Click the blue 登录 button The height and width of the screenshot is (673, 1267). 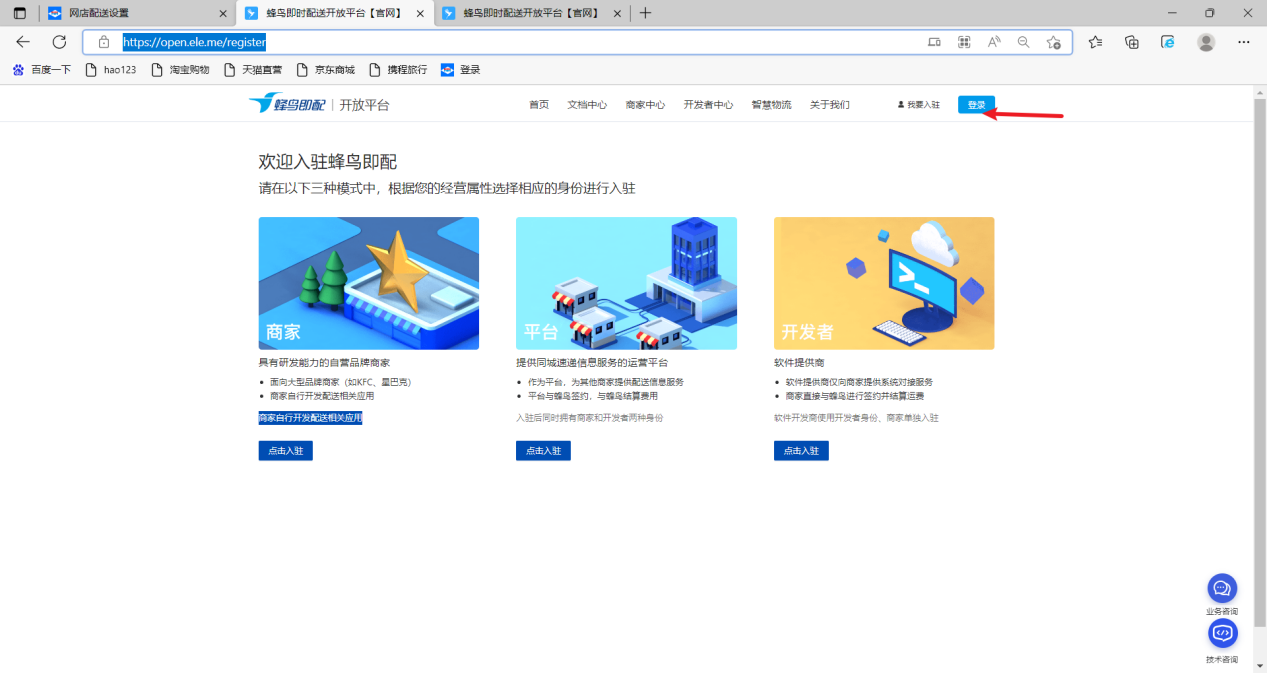pos(976,105)
